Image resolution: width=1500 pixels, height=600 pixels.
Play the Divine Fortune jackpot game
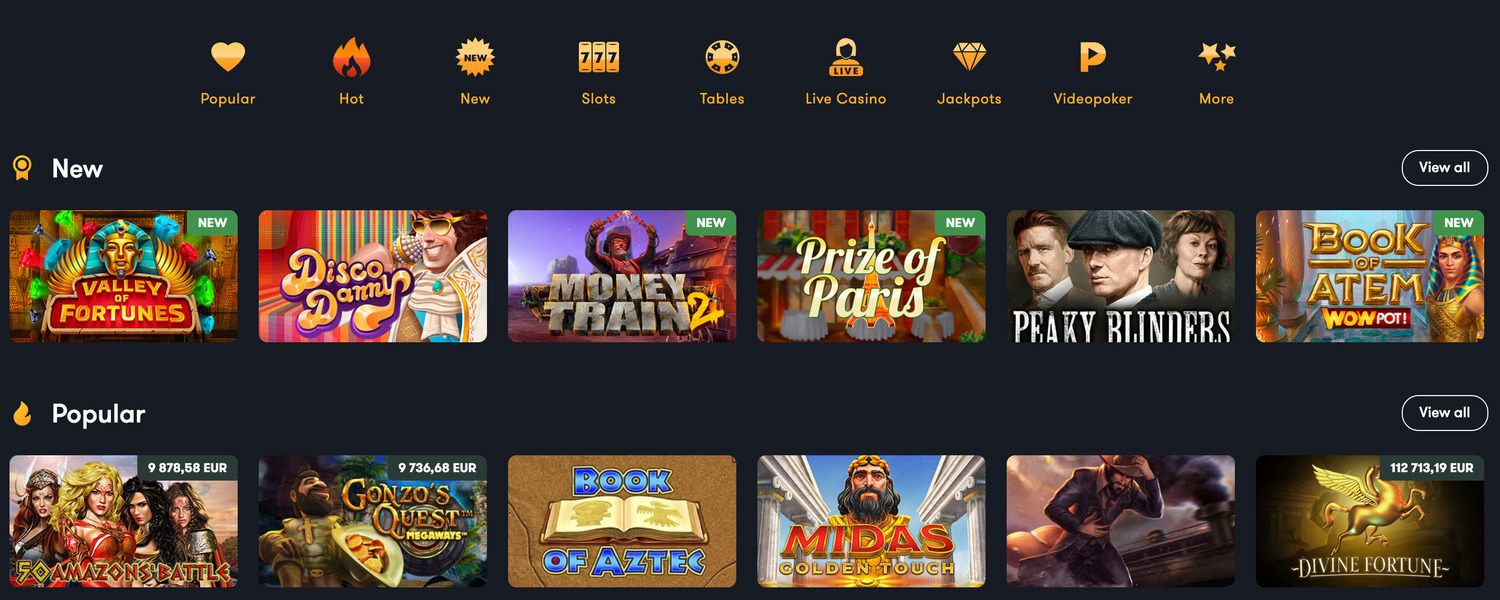pos(1370,521)
